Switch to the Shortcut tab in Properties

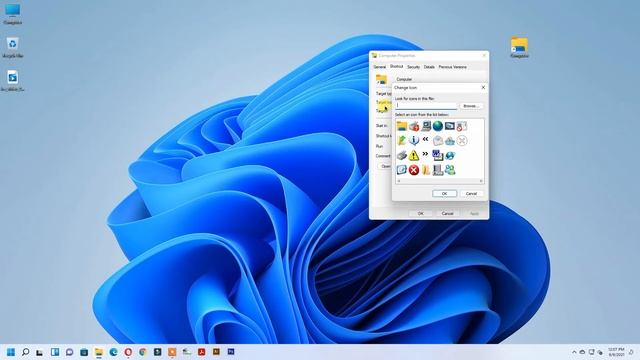pyautogui.click(x=396, y=66)
